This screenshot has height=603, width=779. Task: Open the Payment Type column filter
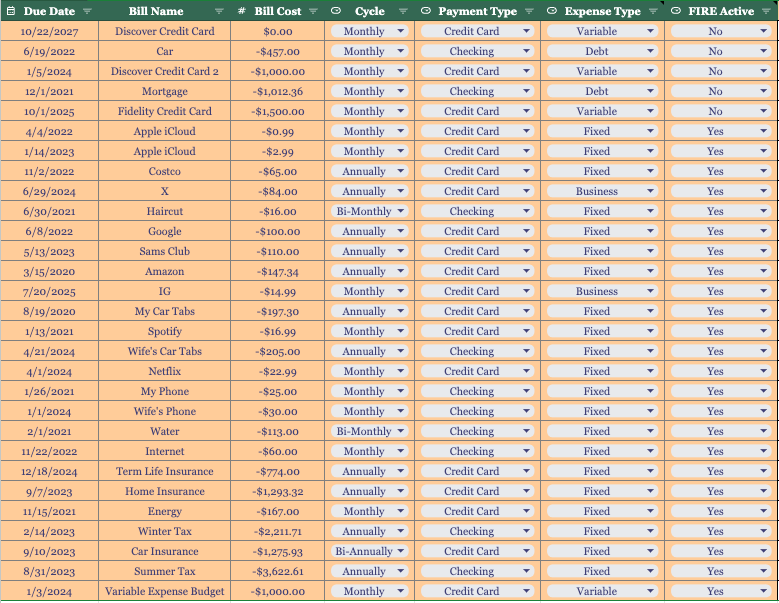tap(529, 11)
